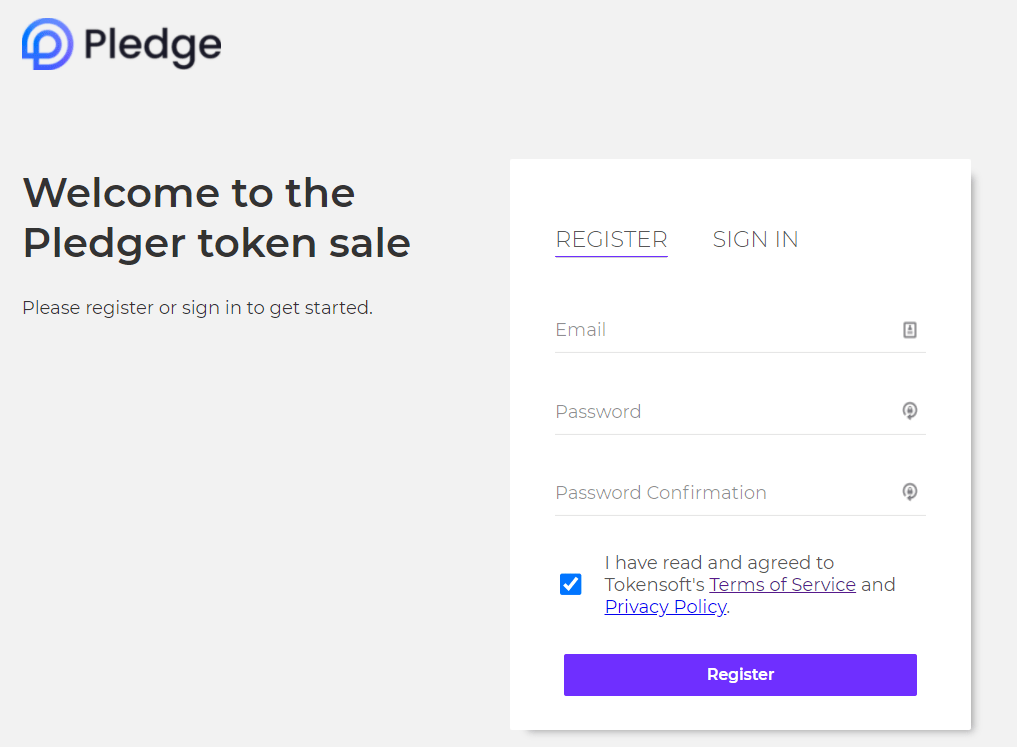Click the key icon in Password field
This screenshot has height=747, width=1017.
(910, 411)
